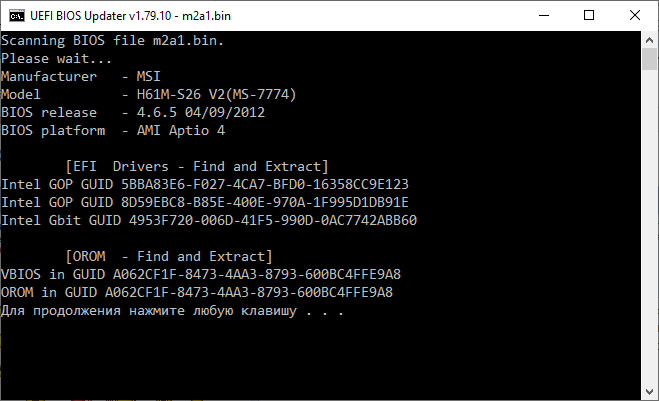Screen dimensions: 659x401
Task: Click the BIOS release date line
Action: coord(133,113)
